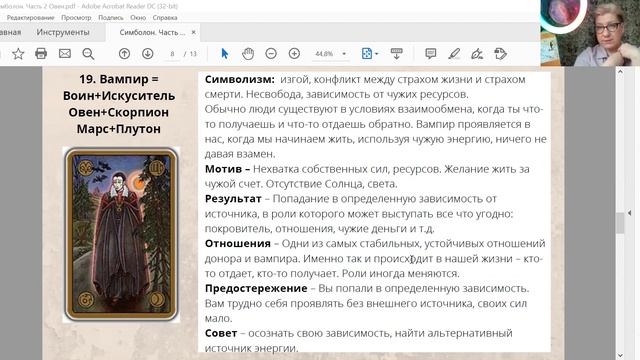Viewport: 640px width, 360px height.
Task: Click the Vampire card image
Action: [121, 235]
